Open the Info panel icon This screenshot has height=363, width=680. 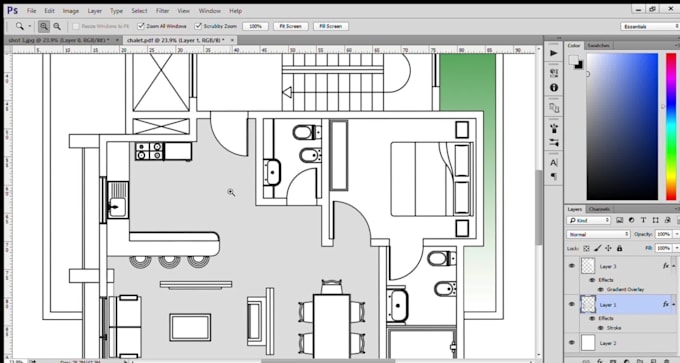(x=554, y=88)
